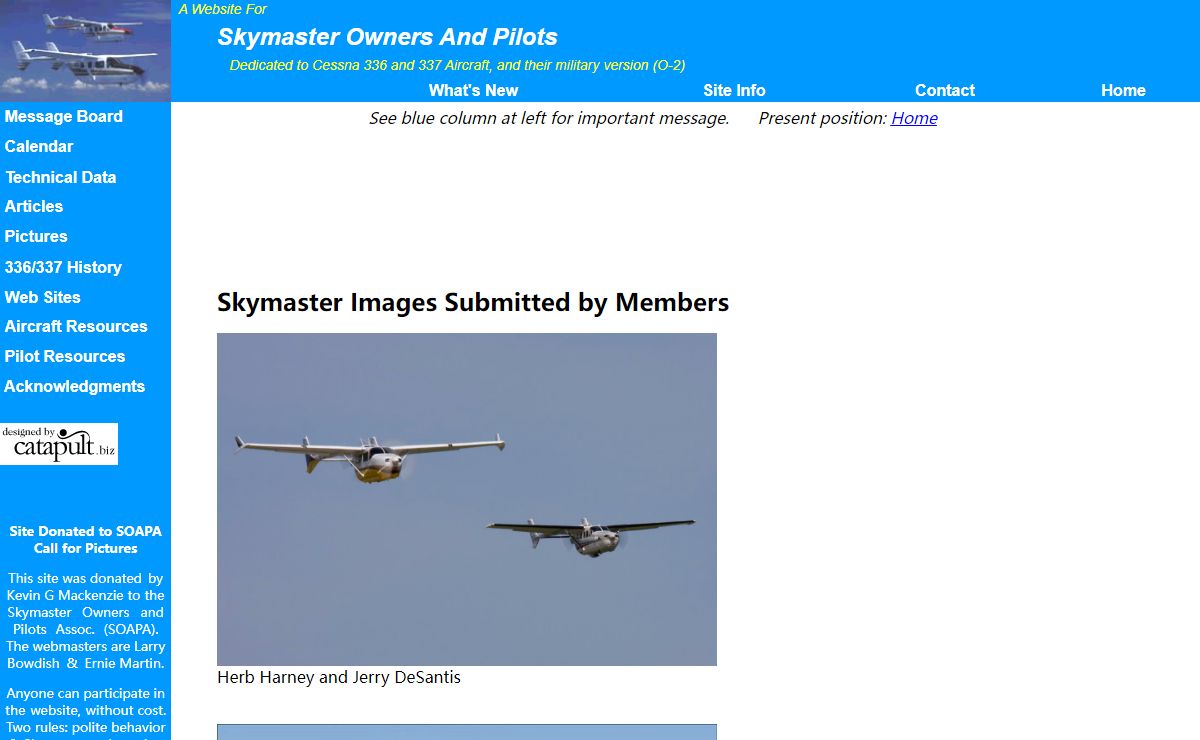Click the 'Call for Pictures' sidebar text
This screenshot has width=1200, height=740.
(x=85, y=548)
